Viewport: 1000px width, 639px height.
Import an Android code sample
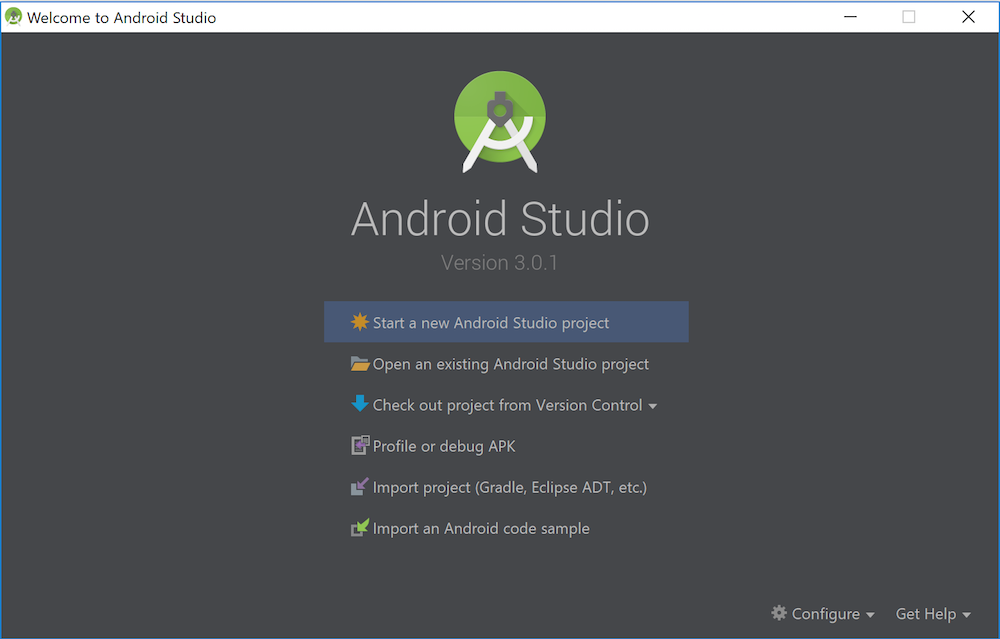[480, 527]
